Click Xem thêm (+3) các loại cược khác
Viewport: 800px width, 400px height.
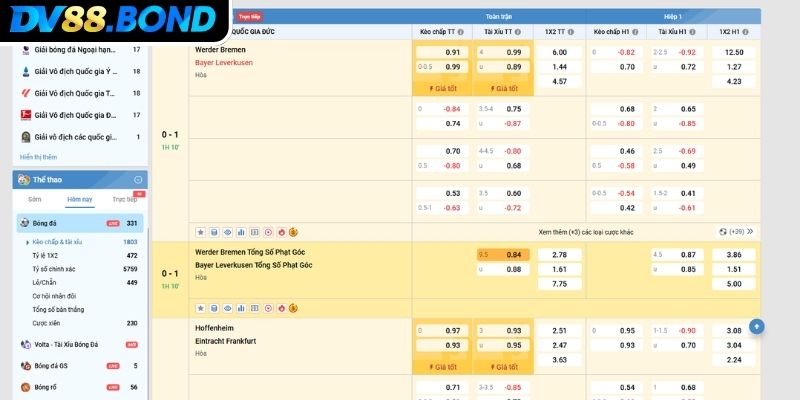pyautogui.click(x=585, y=231)
